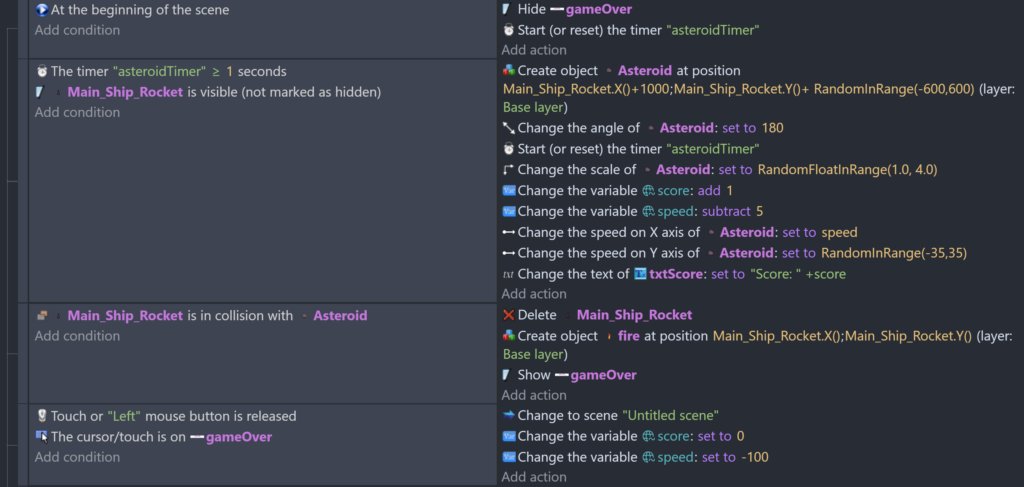Click the 'Hide gameOver' action icon
1024x487 pixels.
508,9
